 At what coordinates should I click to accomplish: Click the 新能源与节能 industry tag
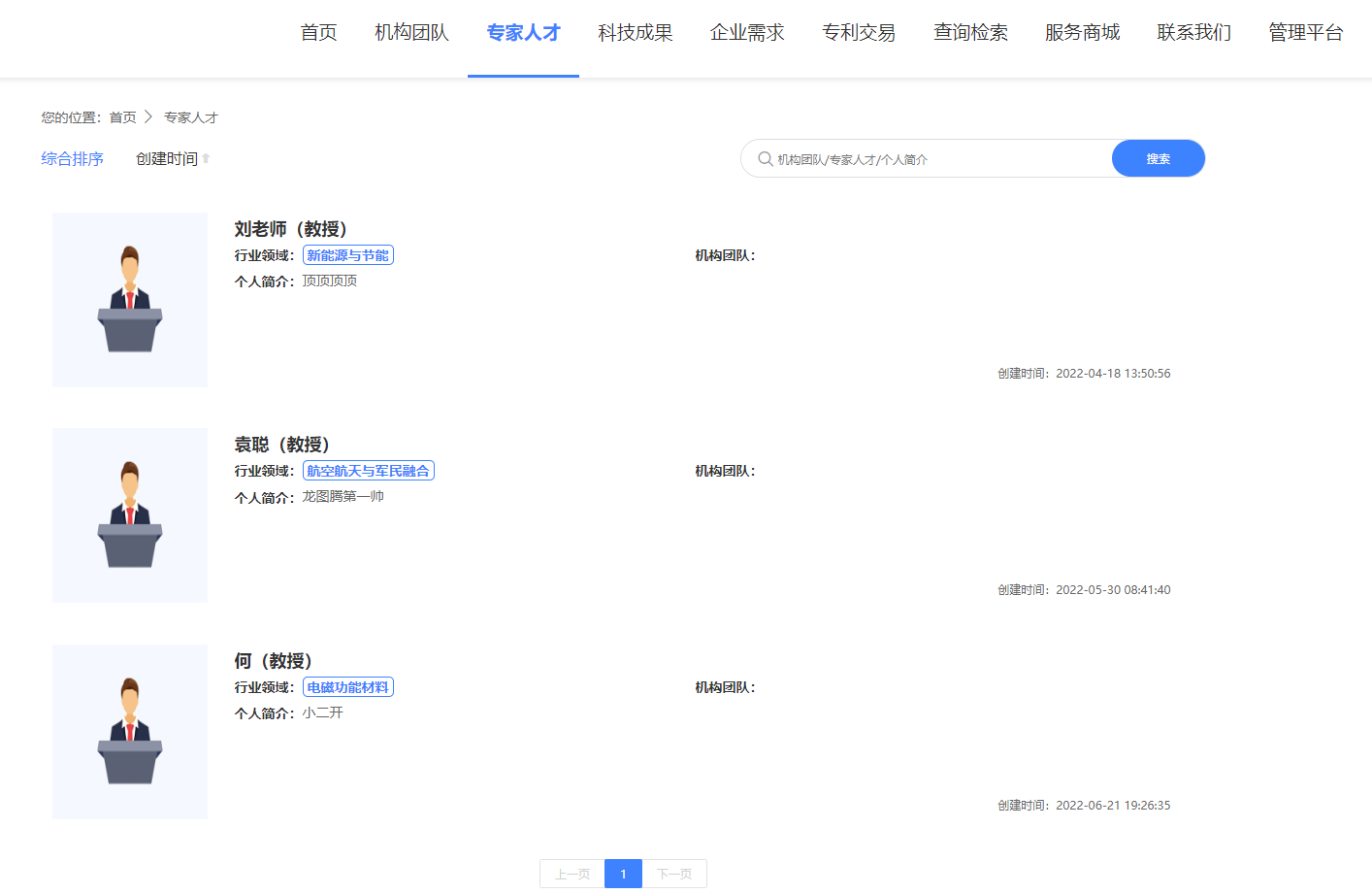[347, 255]
